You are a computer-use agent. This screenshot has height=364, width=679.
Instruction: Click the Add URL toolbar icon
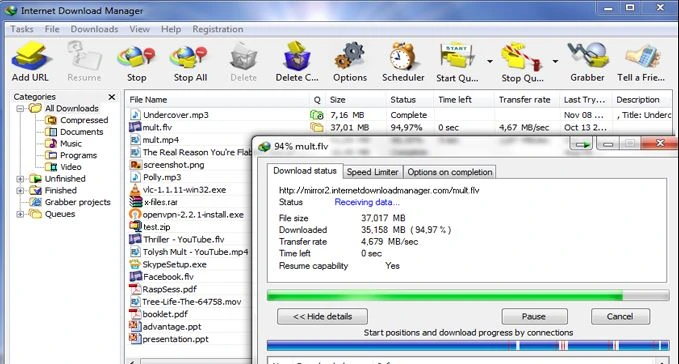click(x=31, y=56)
